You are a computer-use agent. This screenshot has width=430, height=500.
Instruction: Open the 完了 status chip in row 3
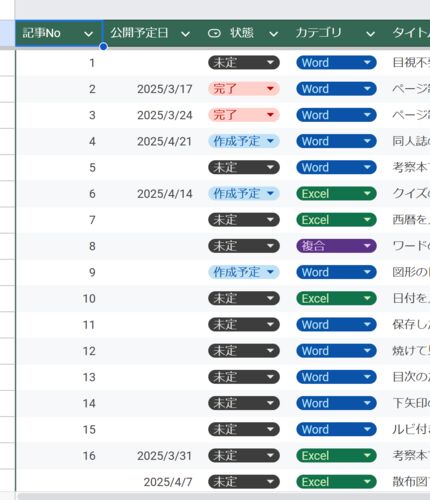click(x=244, y=115)
